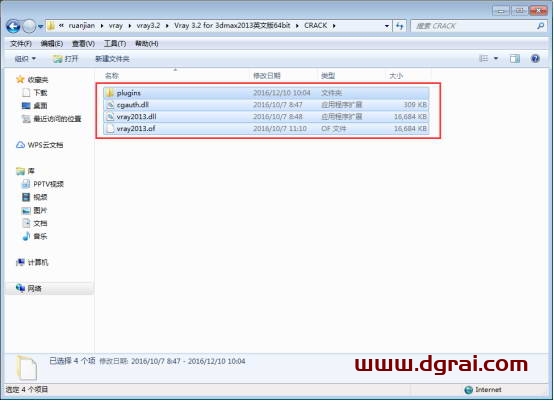Sort by the 修改日期 column header

pyautogui.click(x=267, y=76)
